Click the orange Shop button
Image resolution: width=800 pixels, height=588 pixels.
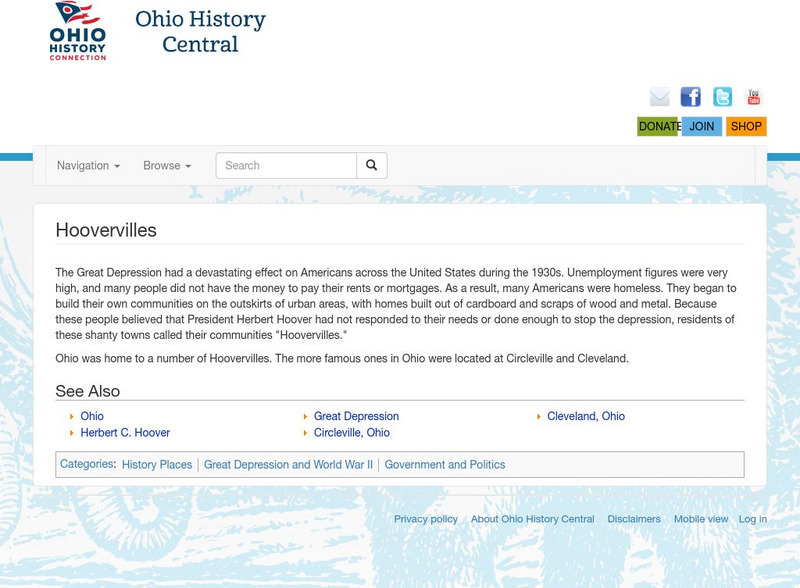[x=746, y=127]
